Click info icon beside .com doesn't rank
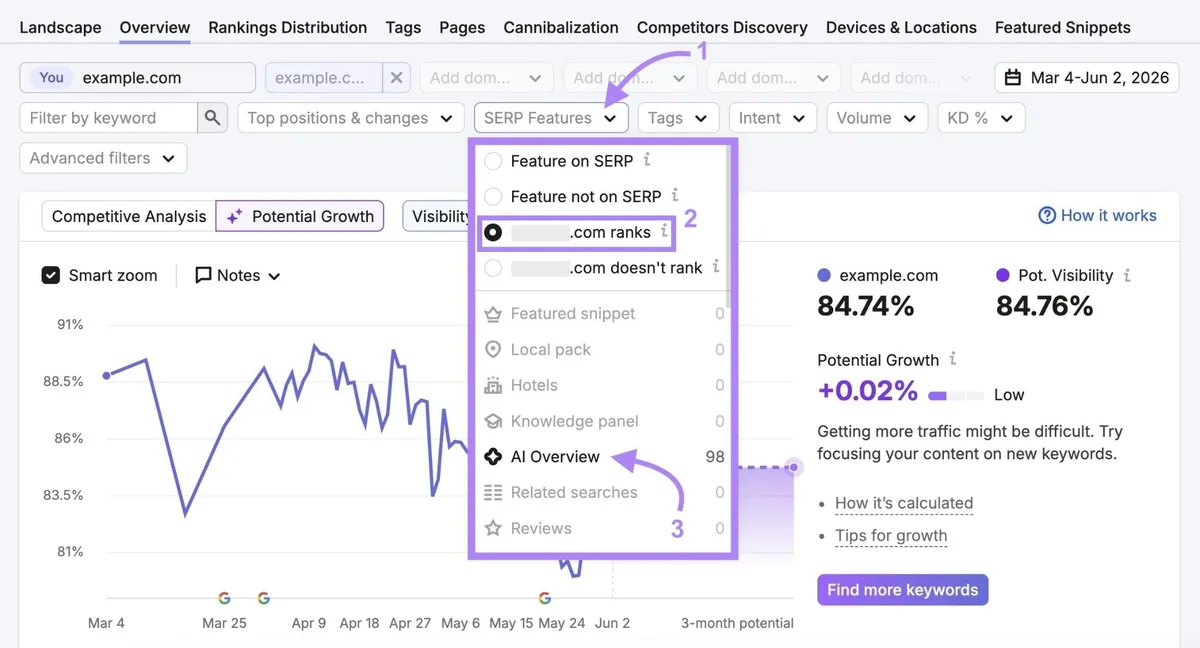 (x=716, y=267)
